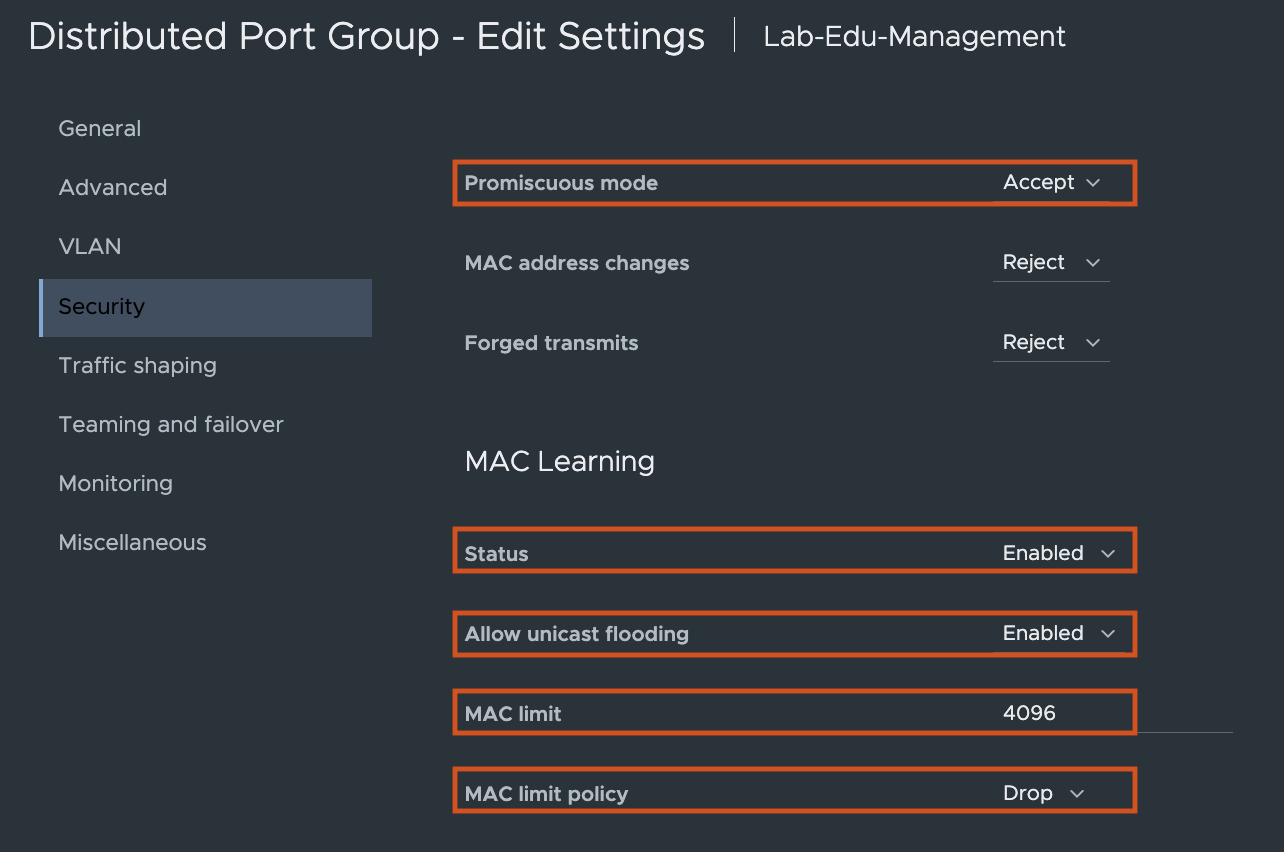This screenshot has width=1284, height=852.
Task: Switch to the Monitoring tab
Action: pyautogui.click(x=116, y=484)
